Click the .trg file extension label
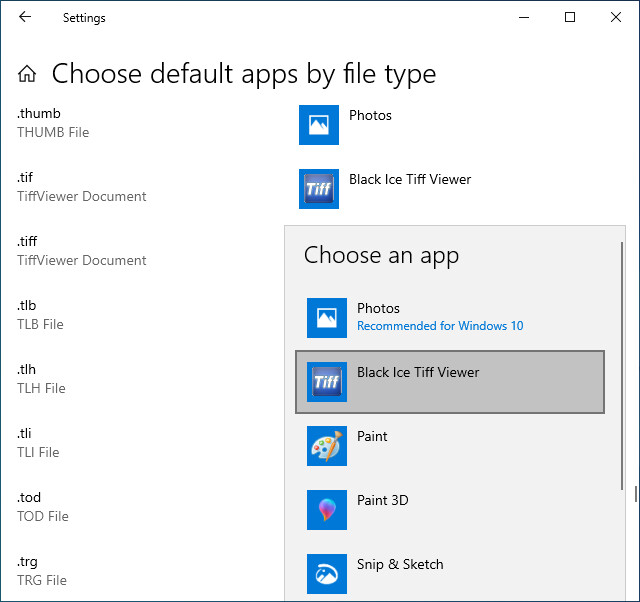This screenshot has width=640, height=602. tap(27, 562)
